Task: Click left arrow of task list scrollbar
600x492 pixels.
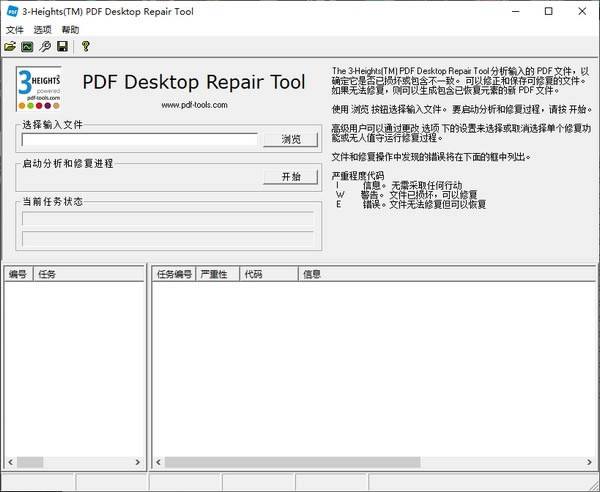Action: (10, 462)
